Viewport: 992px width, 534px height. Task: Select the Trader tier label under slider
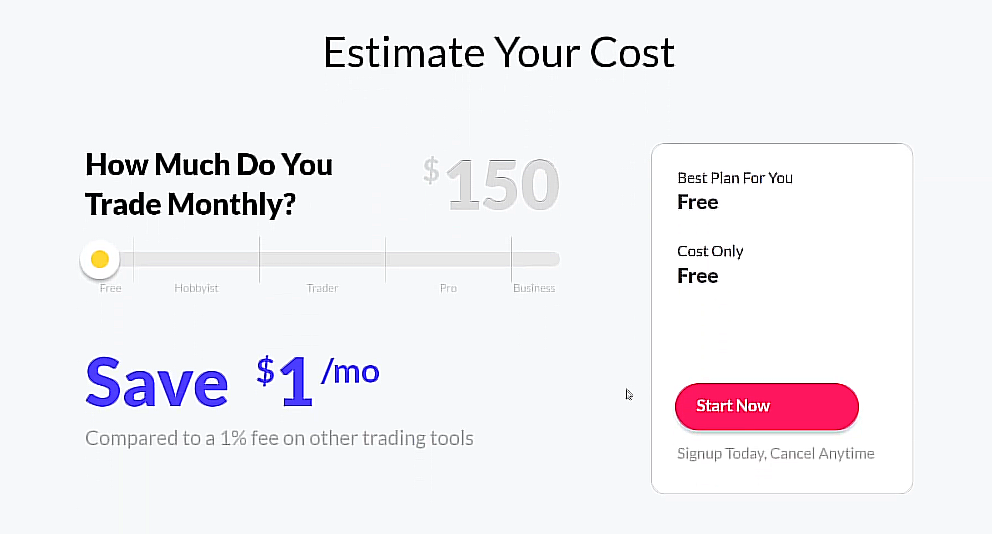tap(322, 288)
